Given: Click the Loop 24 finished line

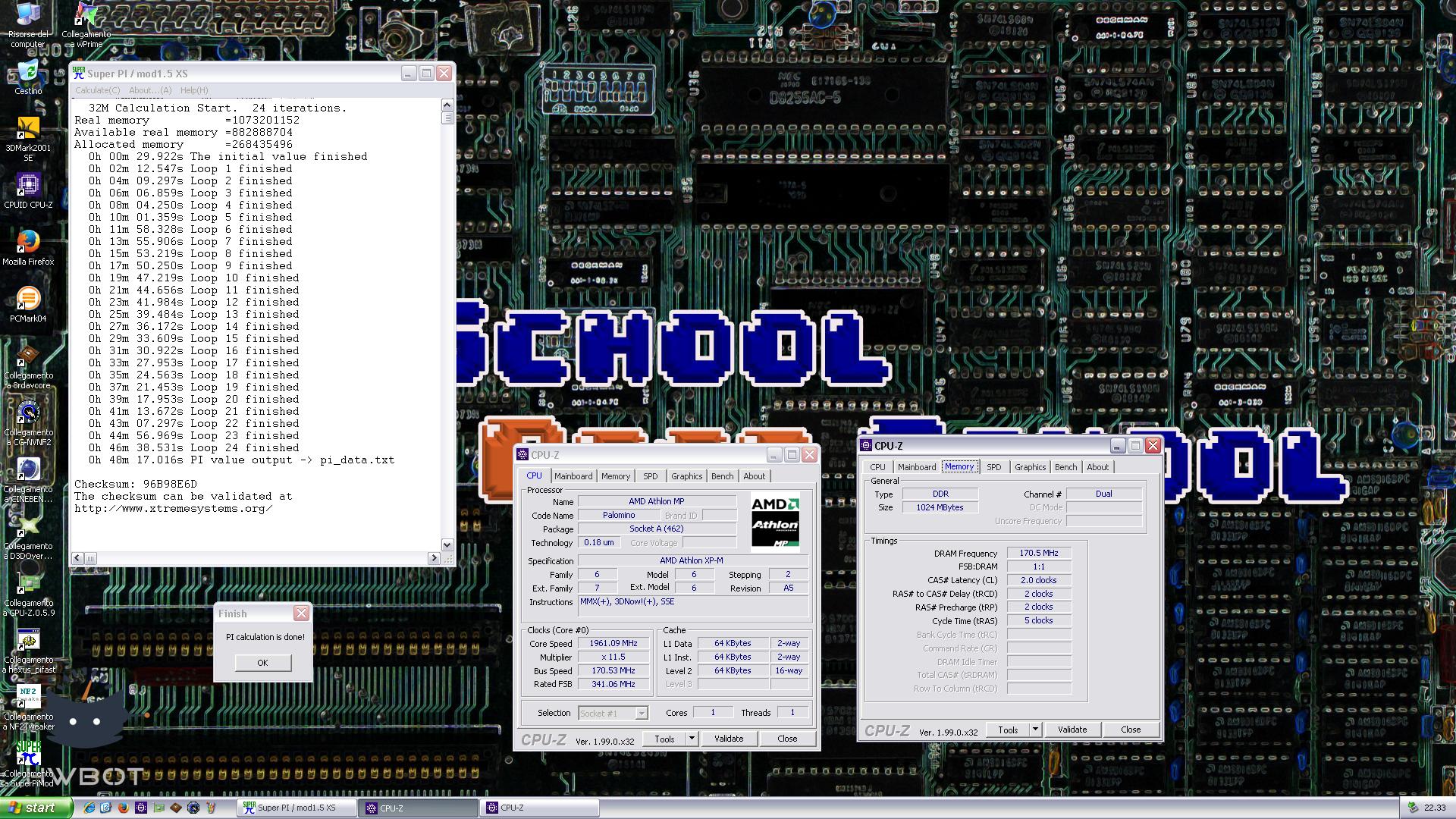Looking at the screenshot, I should (193, 447).
